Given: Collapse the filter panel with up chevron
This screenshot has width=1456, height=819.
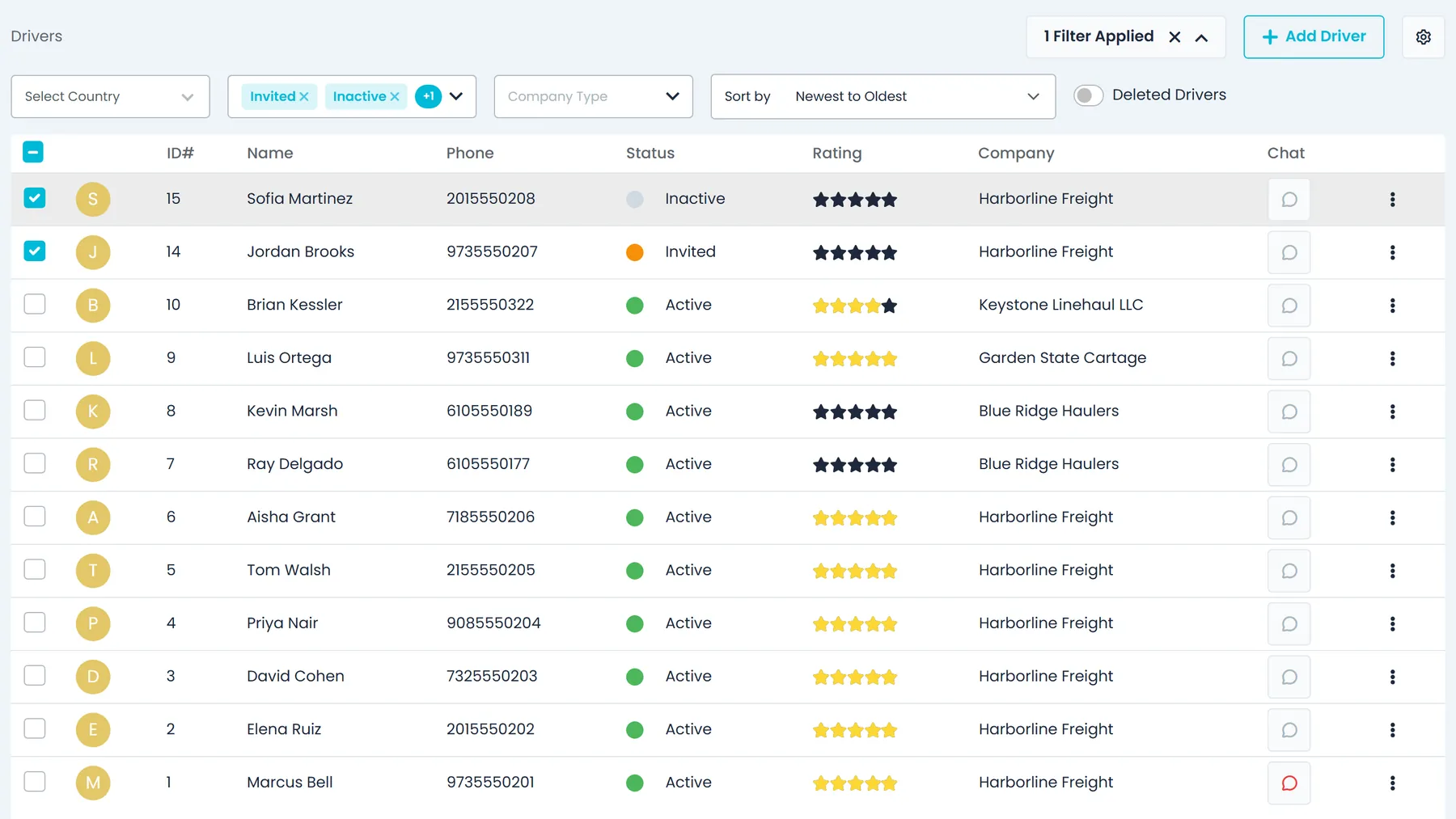Looking at the screenshot, I should (1201, 37).
